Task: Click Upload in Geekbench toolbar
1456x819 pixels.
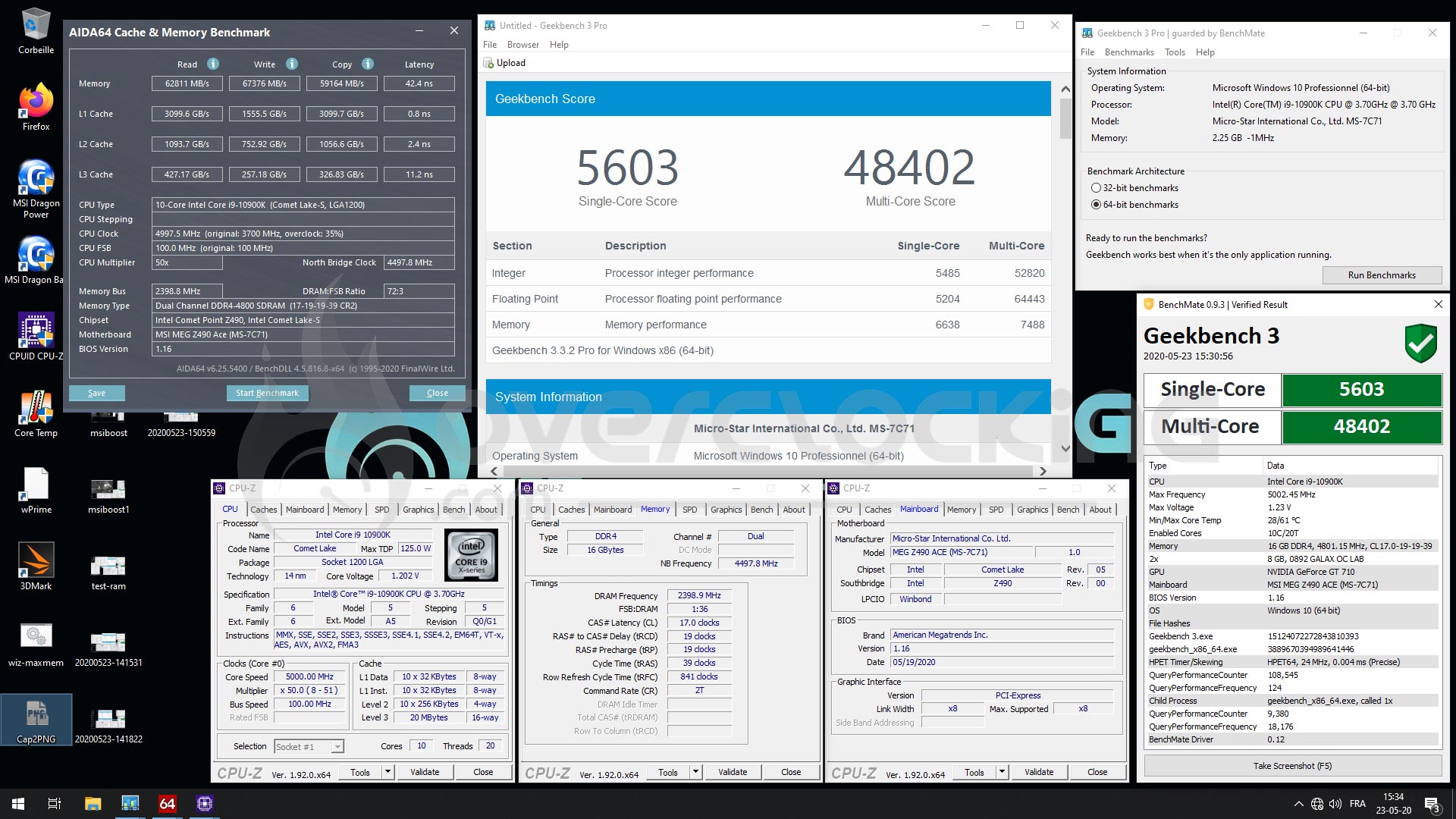Action: coord(505,63)
